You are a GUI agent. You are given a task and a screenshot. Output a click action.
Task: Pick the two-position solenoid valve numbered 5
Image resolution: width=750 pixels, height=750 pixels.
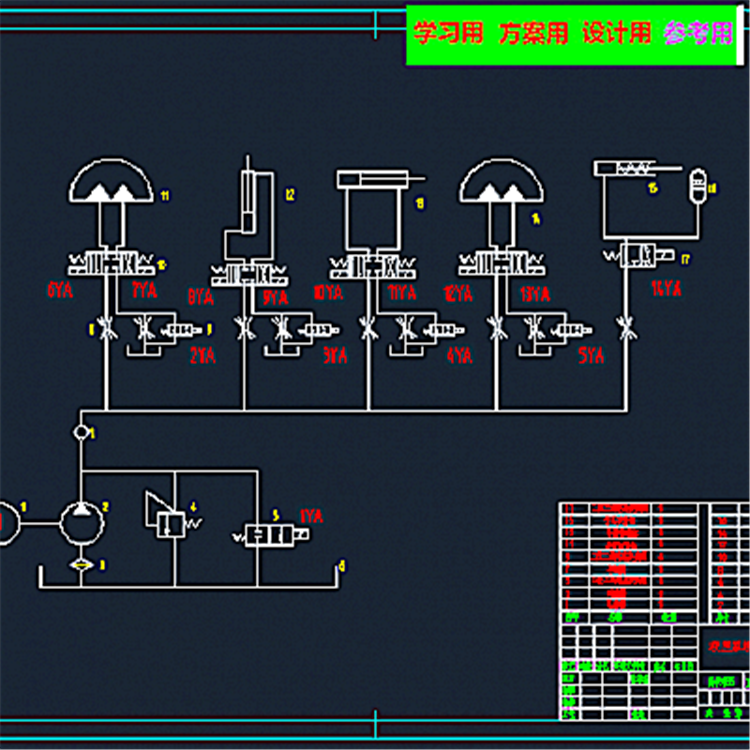tap(272, 535)
